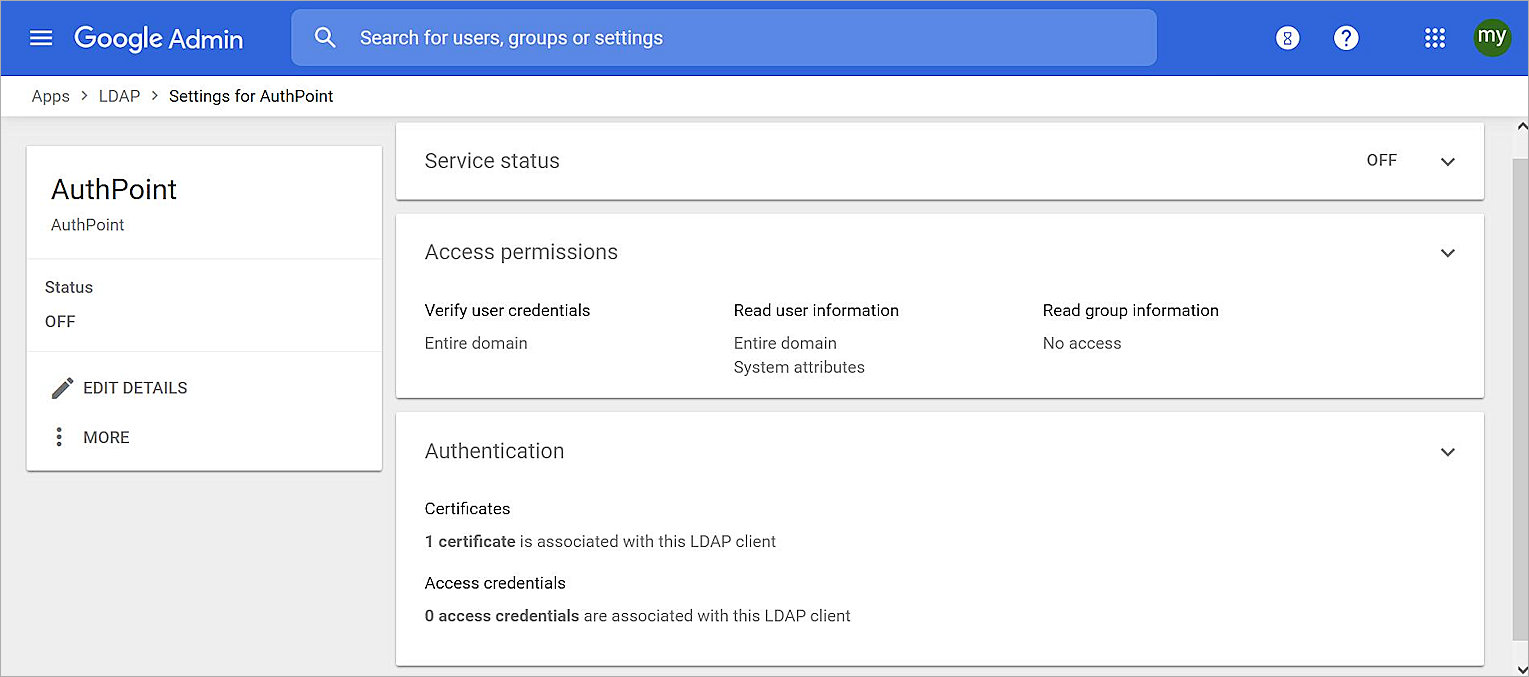The height and width of the screenshot is (677, 1529).
Task: Open the support icon beside the search bar
Action: pos(1286,37)
